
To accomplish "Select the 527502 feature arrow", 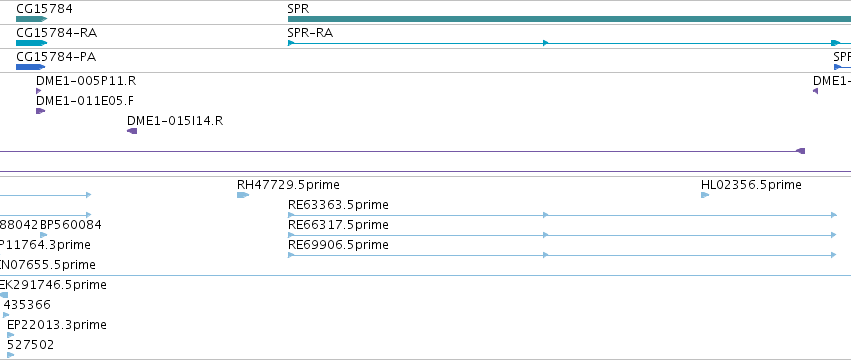I will [x=11, y=355].
